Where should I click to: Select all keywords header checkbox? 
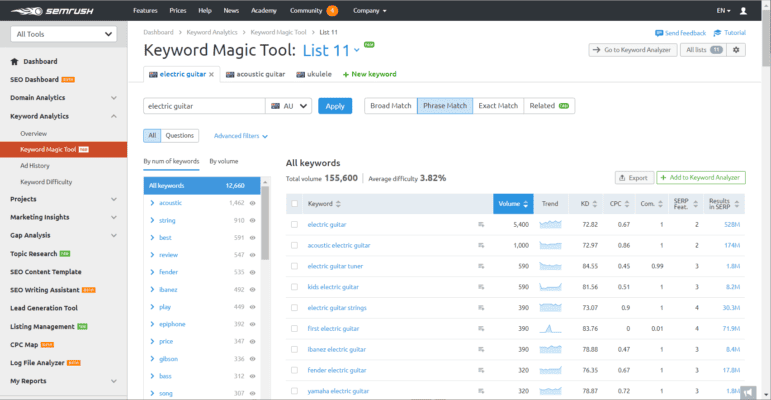click(294, 204)
